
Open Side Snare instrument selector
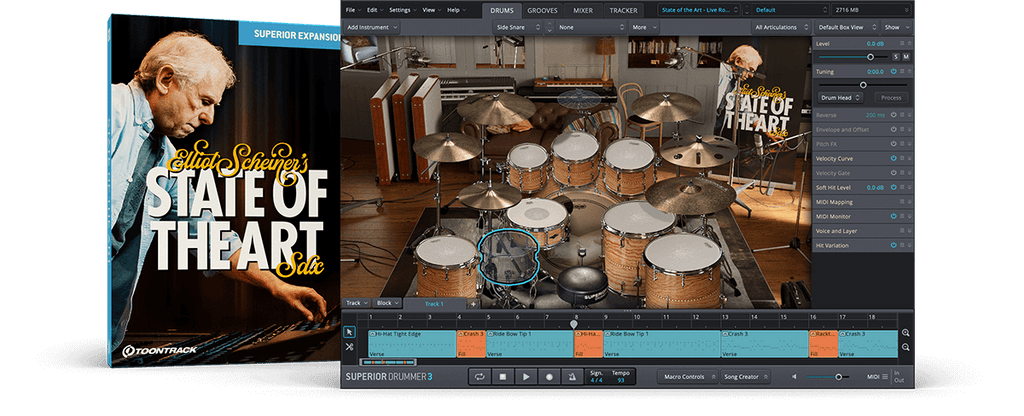519,27
